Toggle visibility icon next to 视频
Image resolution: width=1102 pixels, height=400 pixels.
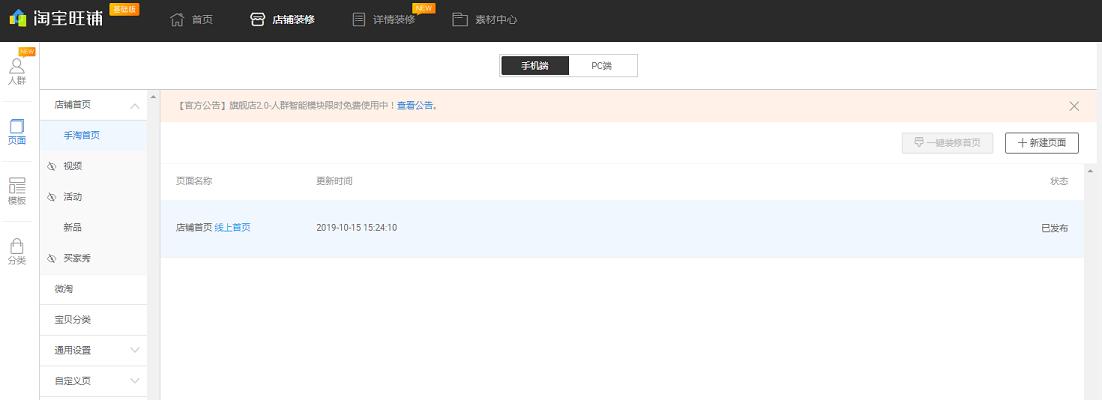(x=52, y=166)
